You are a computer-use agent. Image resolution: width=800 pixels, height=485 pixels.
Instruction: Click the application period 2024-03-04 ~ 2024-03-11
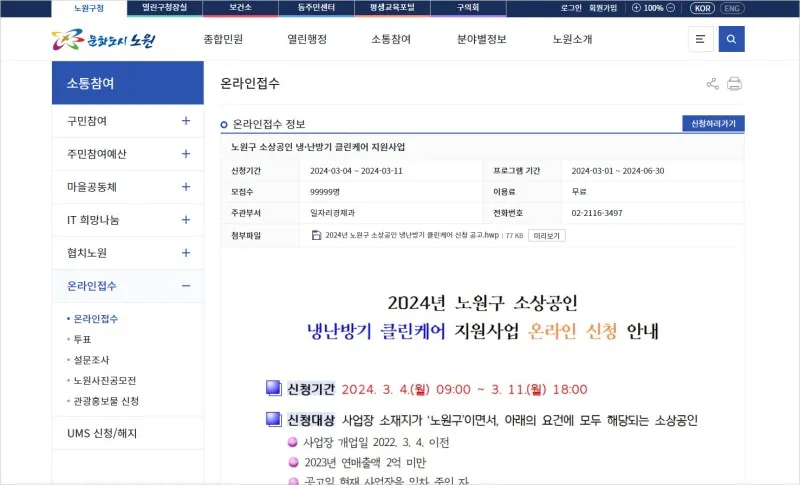[x=356, y=171]
